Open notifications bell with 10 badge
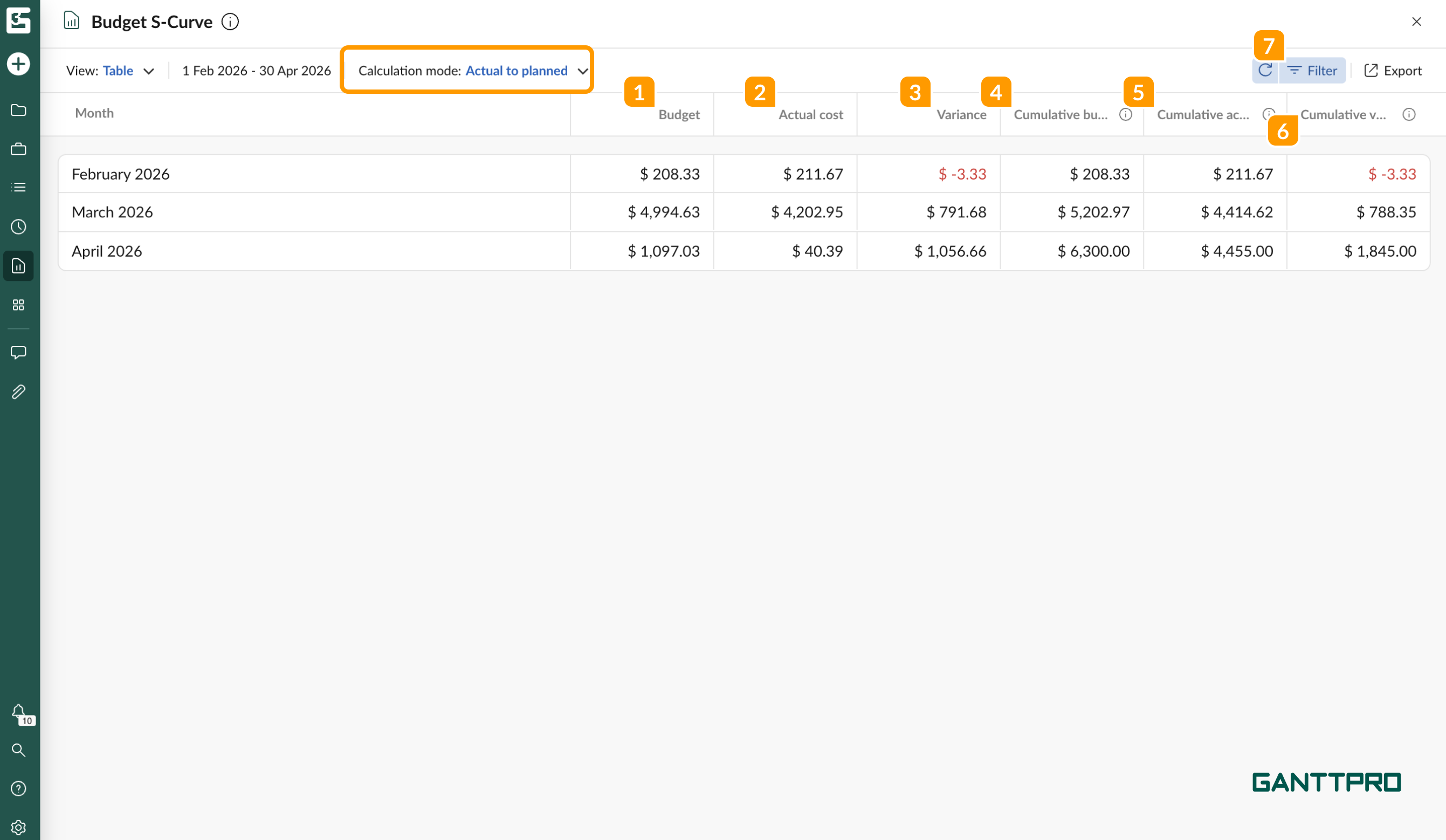This screenshot has width=1446, height=840. [x=19, y=713]
